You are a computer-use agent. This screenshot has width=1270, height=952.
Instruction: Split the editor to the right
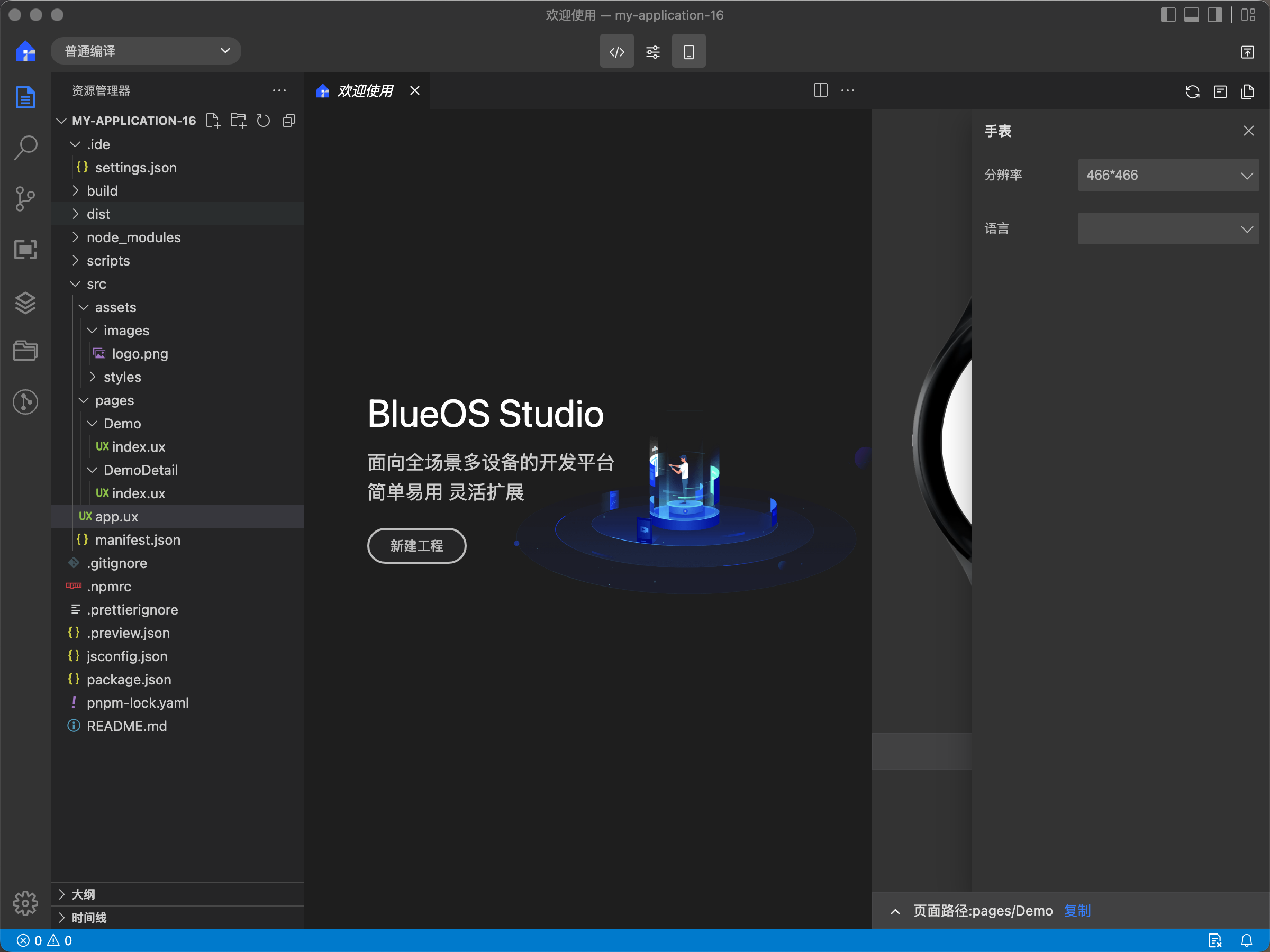coord(820,90)
